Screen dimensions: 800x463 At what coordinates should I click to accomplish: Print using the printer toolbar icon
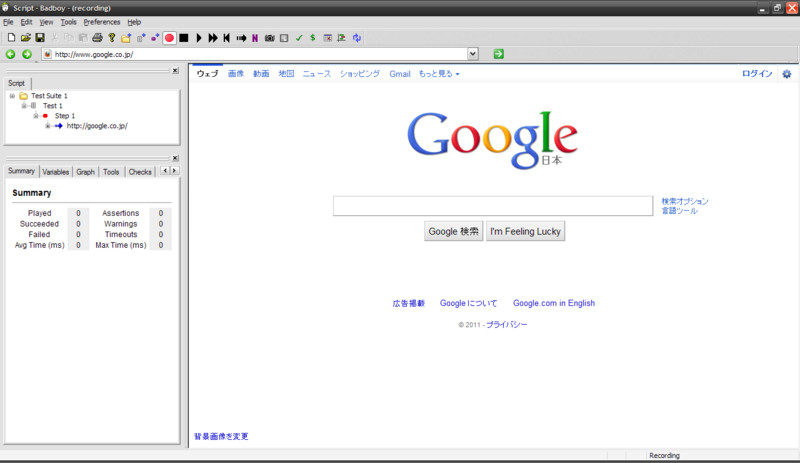[97, 38]
